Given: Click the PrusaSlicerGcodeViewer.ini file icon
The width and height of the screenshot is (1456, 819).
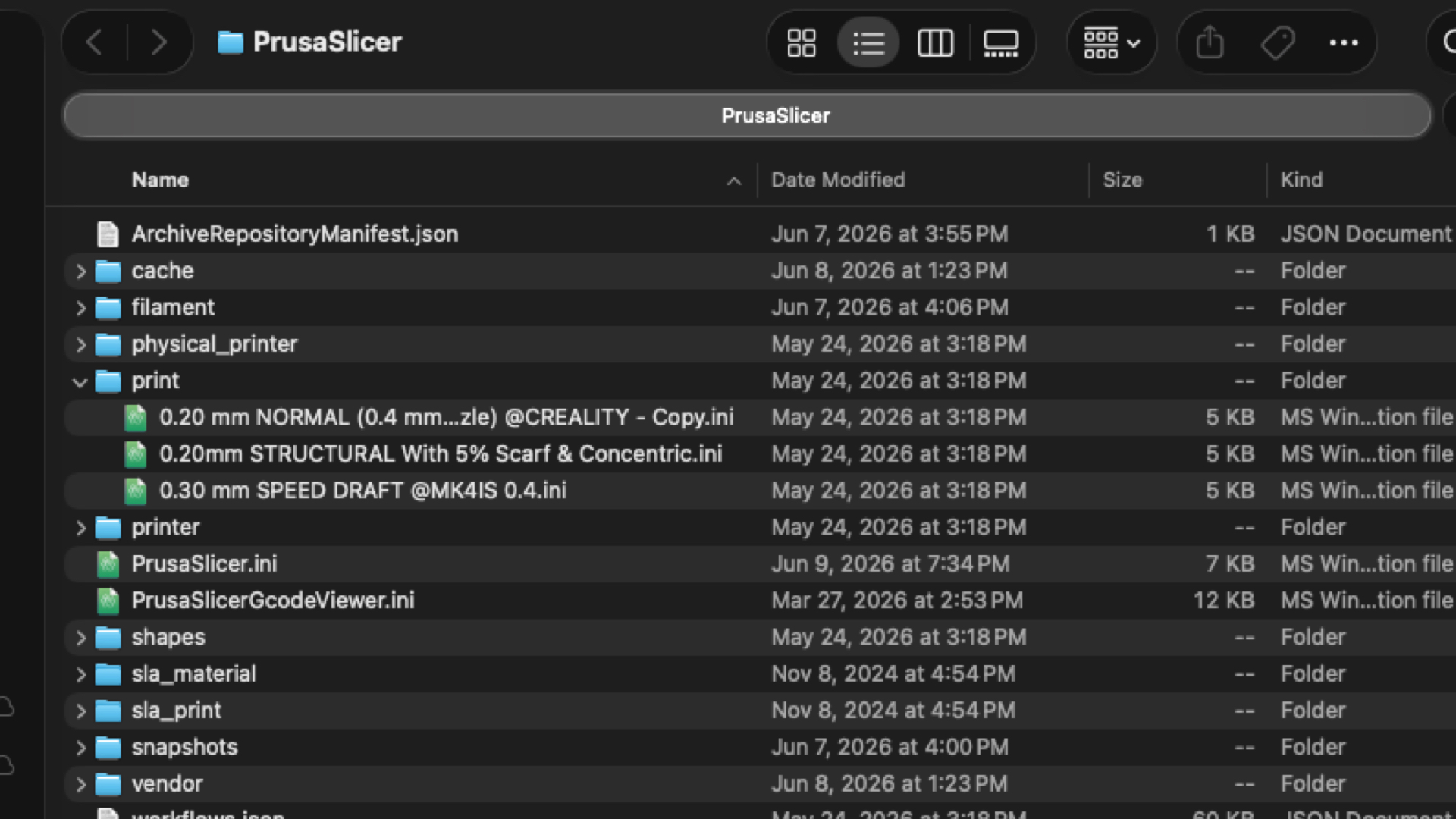Looking at the screenshot, I should (x=108, y=601).
